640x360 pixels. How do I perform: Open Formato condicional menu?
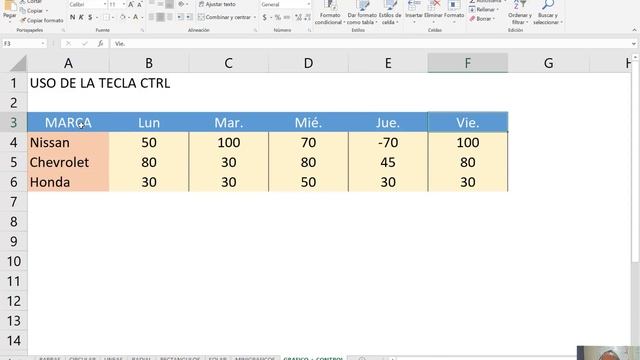(330, 13)
